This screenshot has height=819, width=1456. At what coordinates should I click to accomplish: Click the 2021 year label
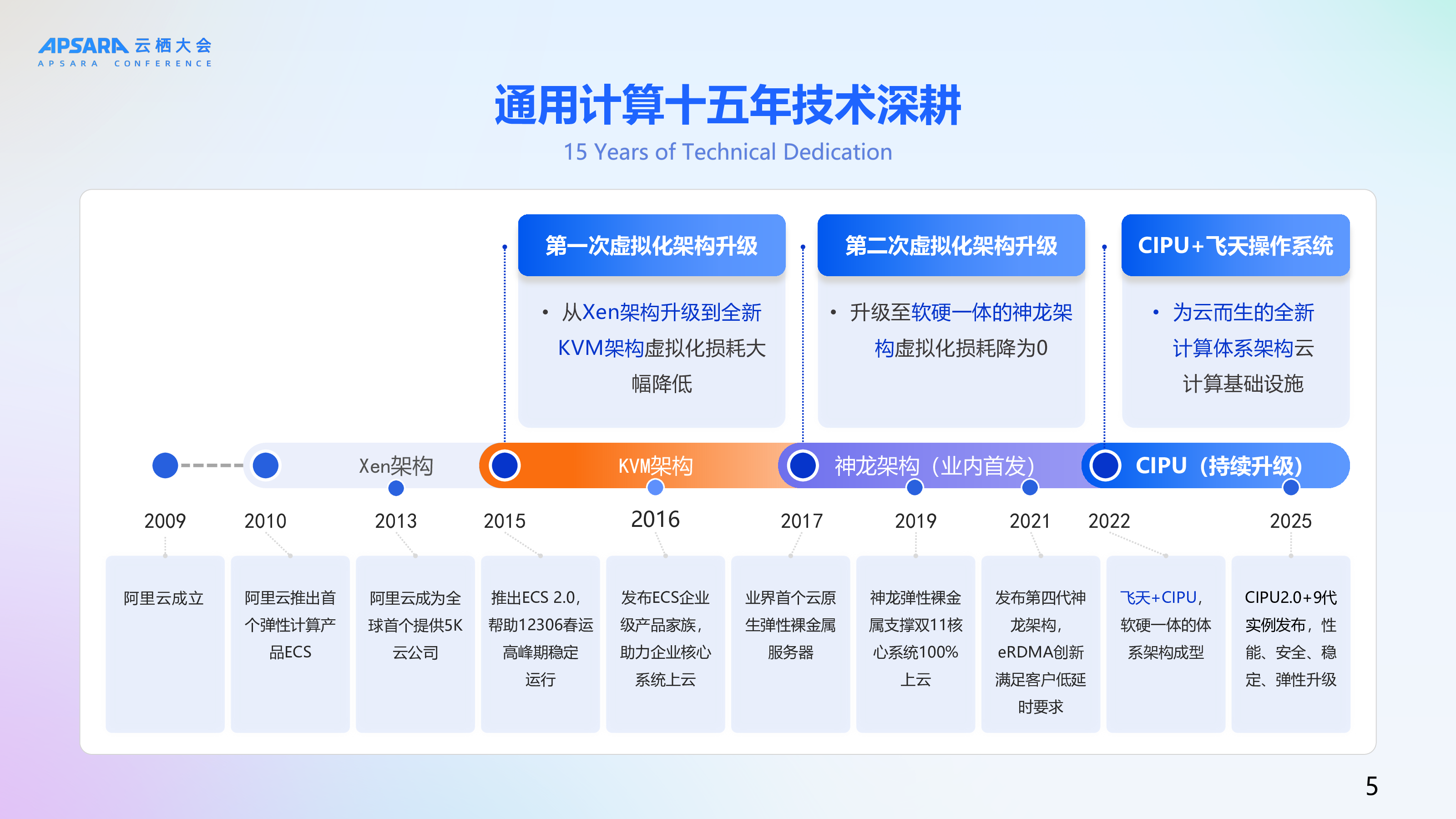coord(1030,521)
